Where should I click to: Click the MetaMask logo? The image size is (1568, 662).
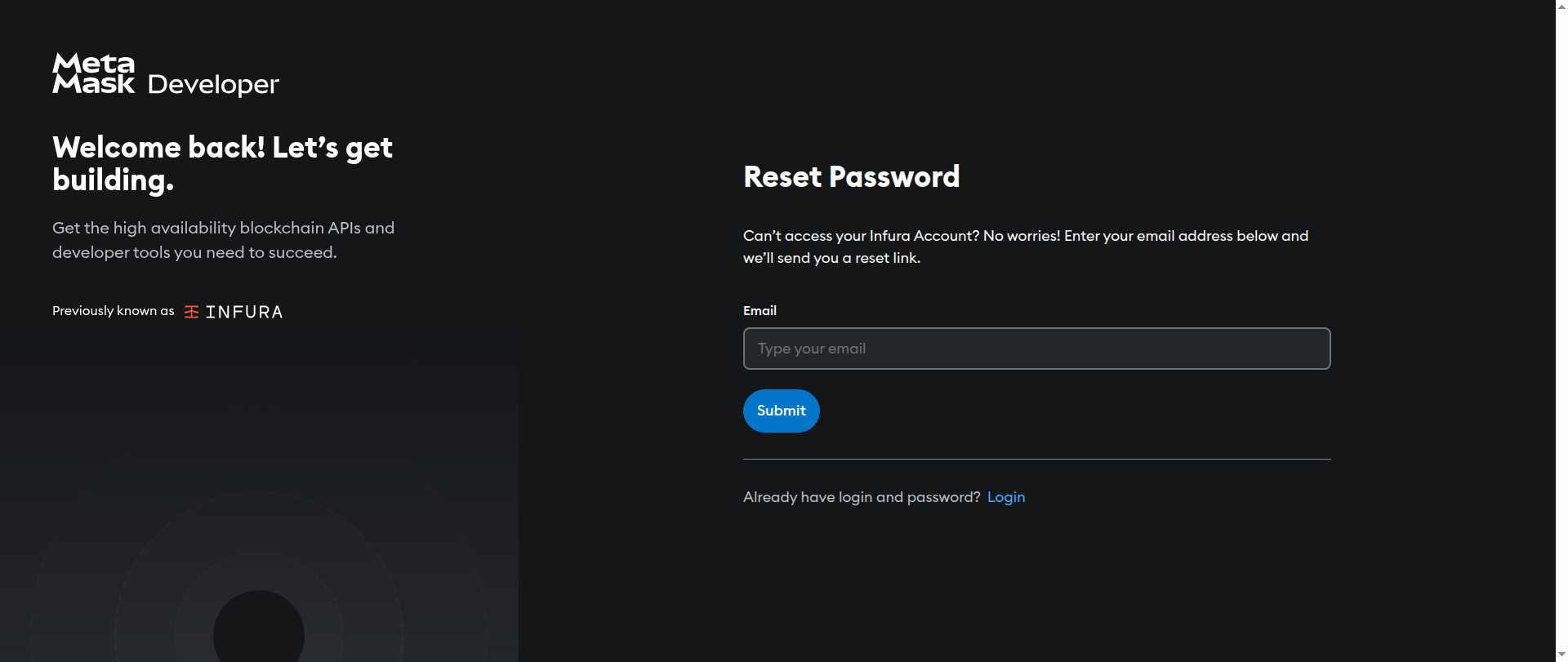click(x=93, y=73)
